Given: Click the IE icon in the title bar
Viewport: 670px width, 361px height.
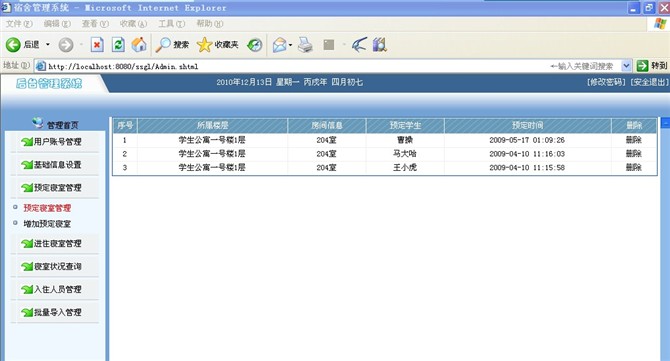Looking at the screenshot, I should pyautogui.click(x=6, y=7).
